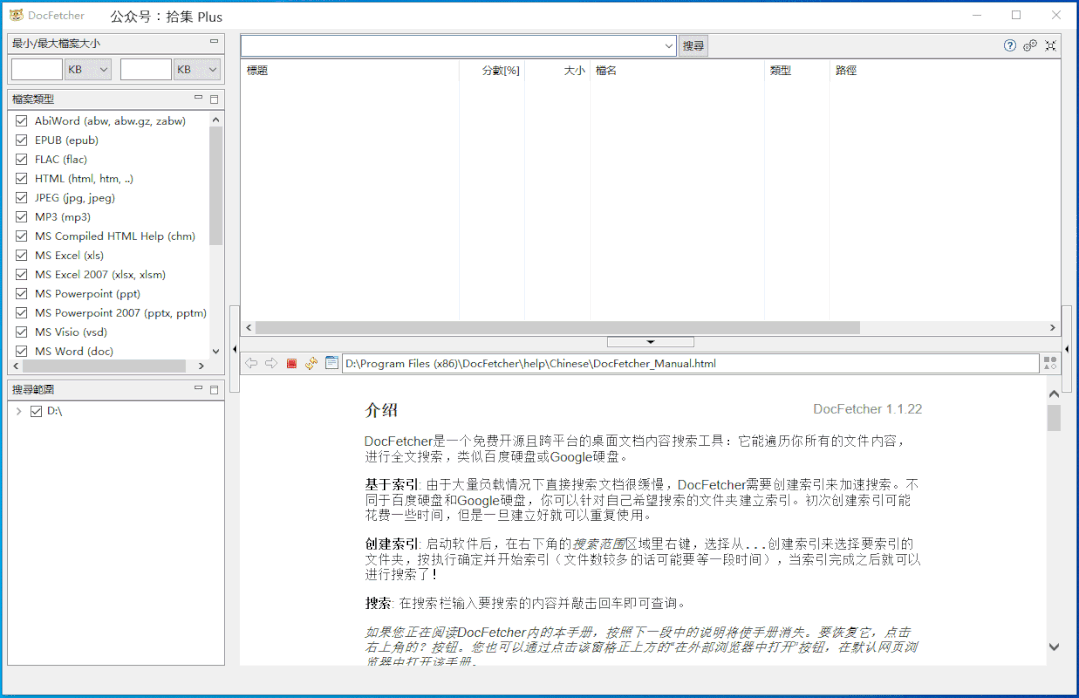Click the preview forward arrow icon
The image size is (1079, 698).
pyautogui.click(x=270, y=363)
